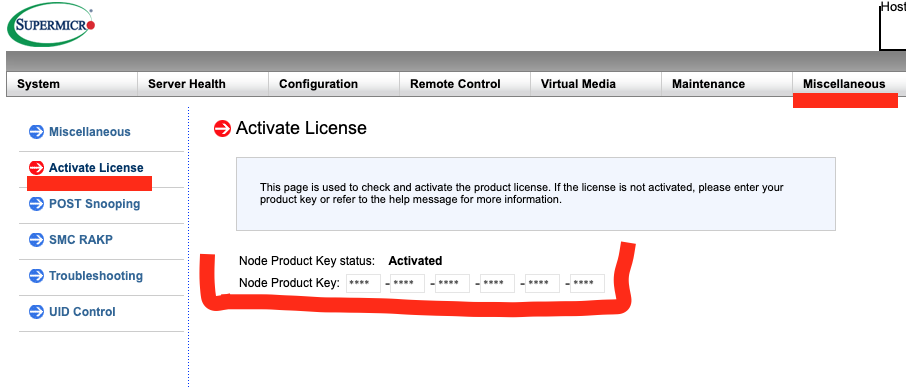Click arrow icon beside Troubleshooting
Image resolution: width=906 pixels, height=388 pixels.
click(x=36, y=276)
